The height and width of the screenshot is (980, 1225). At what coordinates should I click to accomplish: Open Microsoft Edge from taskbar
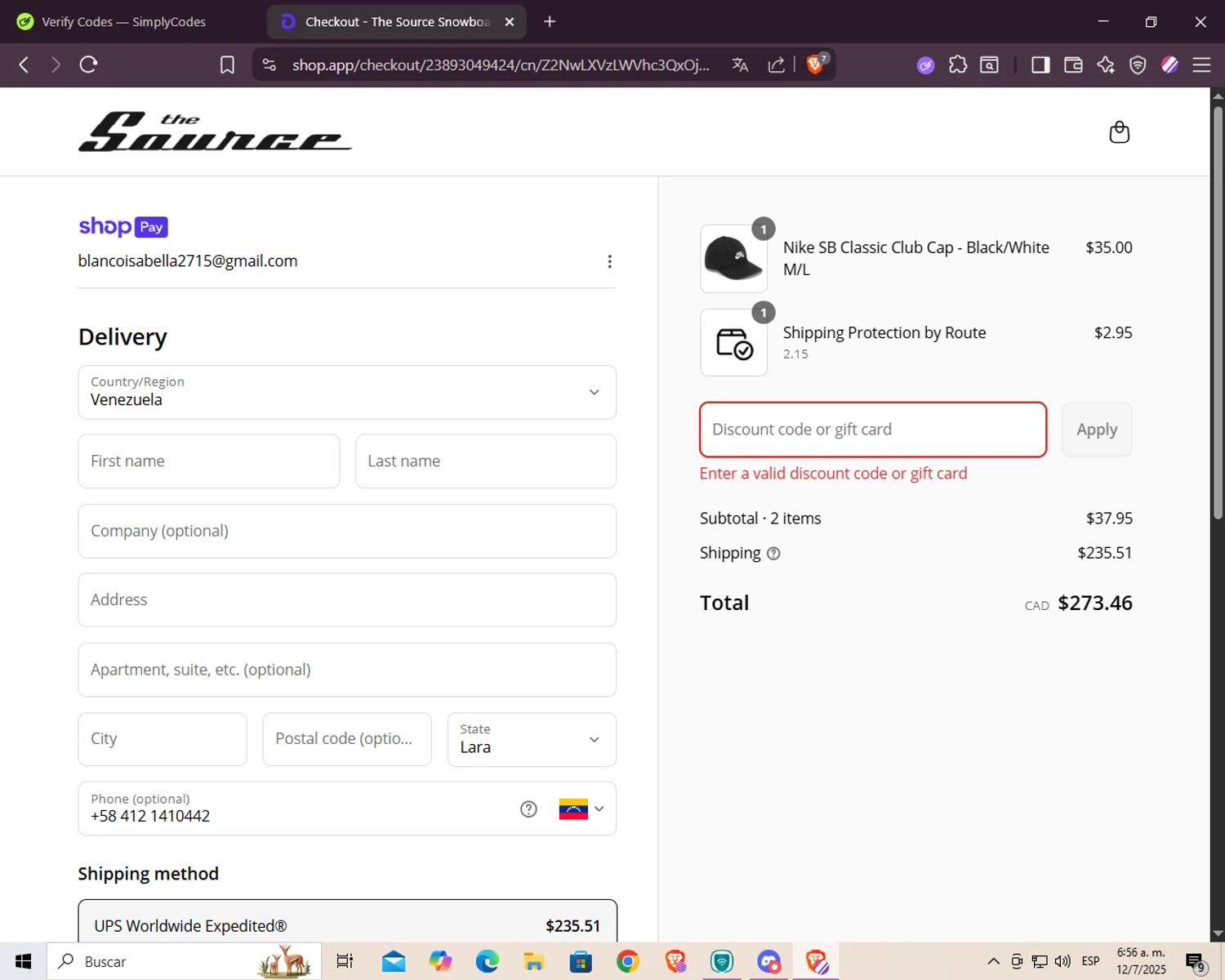point(488,961)
